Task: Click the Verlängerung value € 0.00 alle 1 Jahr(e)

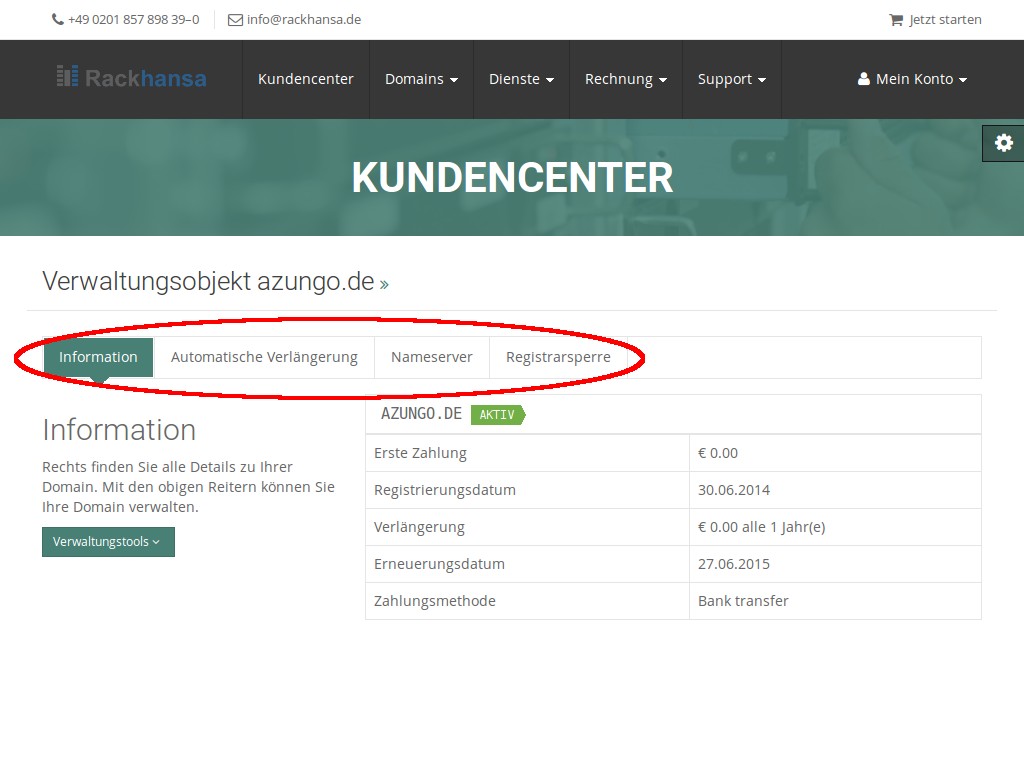Action: tap(761, 528)
